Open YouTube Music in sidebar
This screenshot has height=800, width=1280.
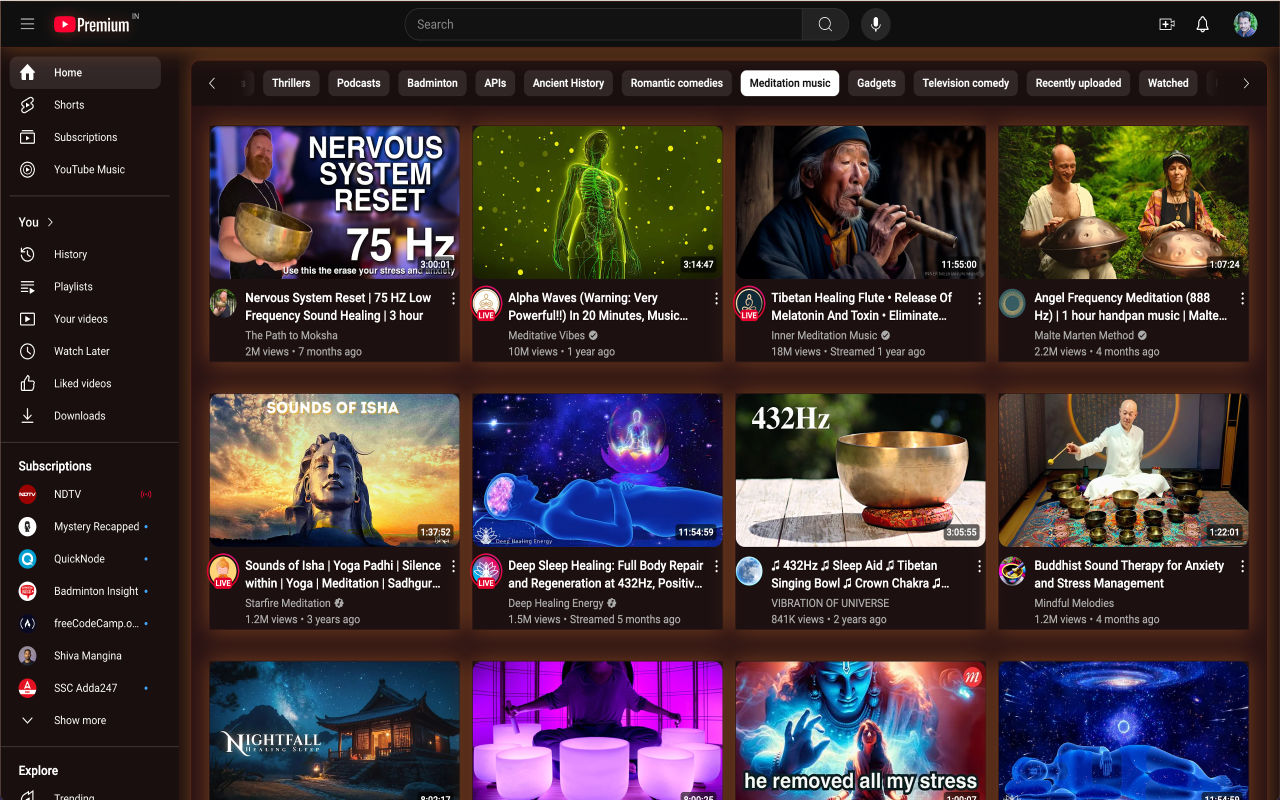[85, 169]
